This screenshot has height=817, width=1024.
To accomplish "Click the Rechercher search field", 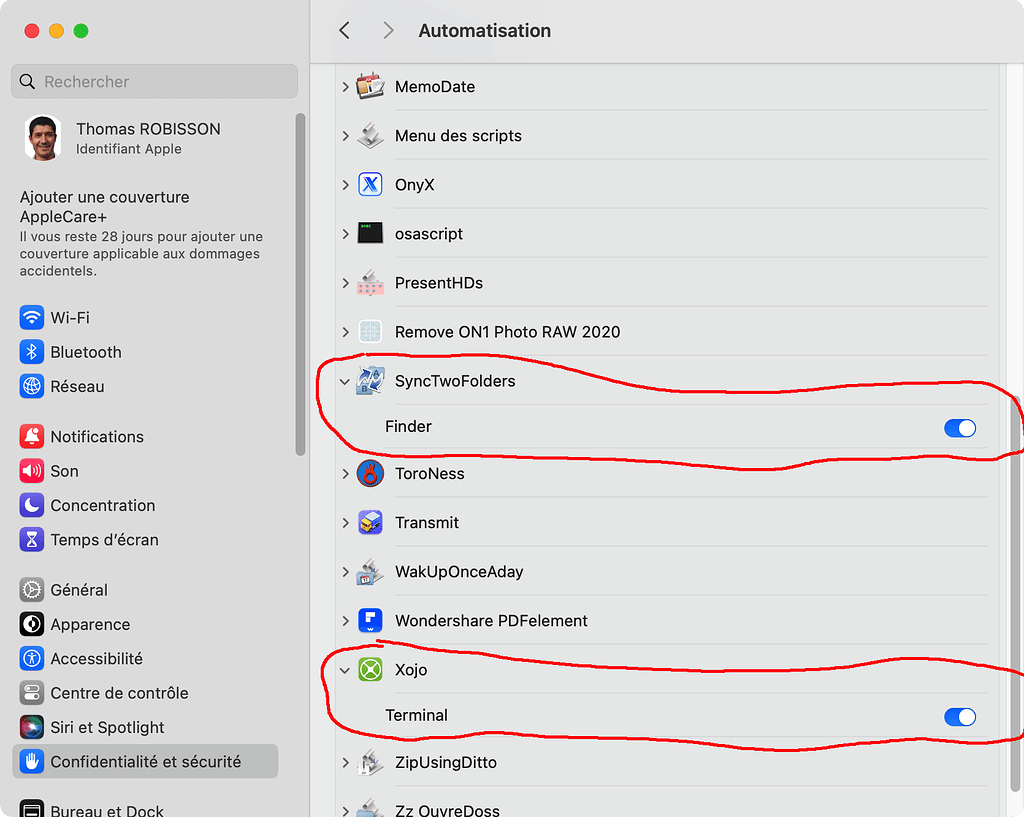I will (154, 81).
